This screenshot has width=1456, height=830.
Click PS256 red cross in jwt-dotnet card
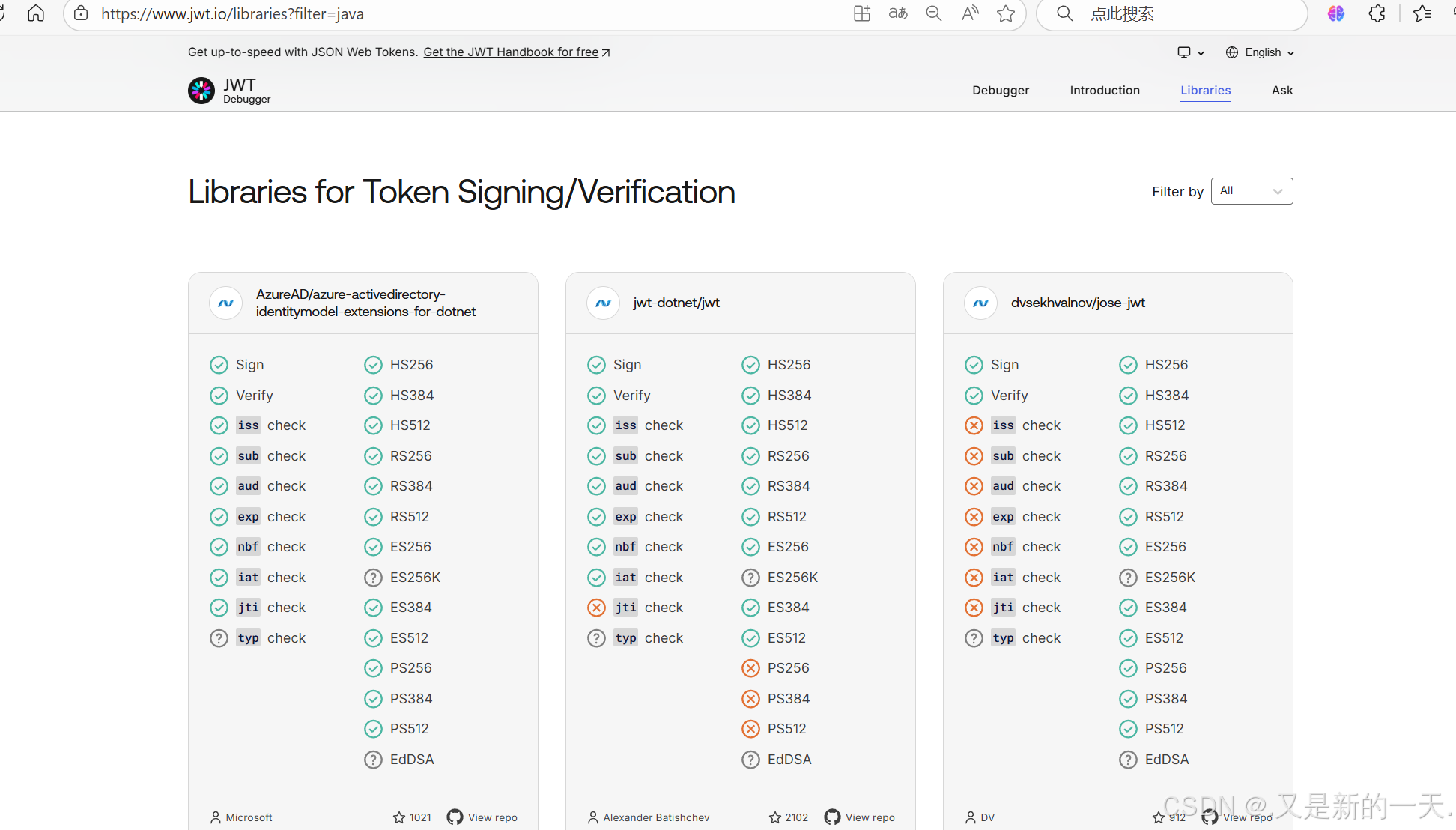click(750, 668)
